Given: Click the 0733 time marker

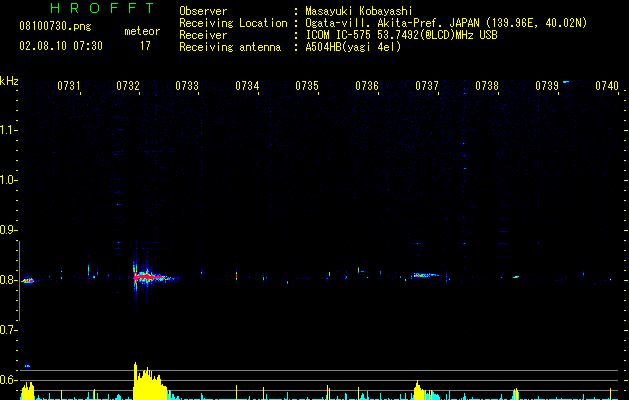Looking at the screenshot, I should (187, 85).
